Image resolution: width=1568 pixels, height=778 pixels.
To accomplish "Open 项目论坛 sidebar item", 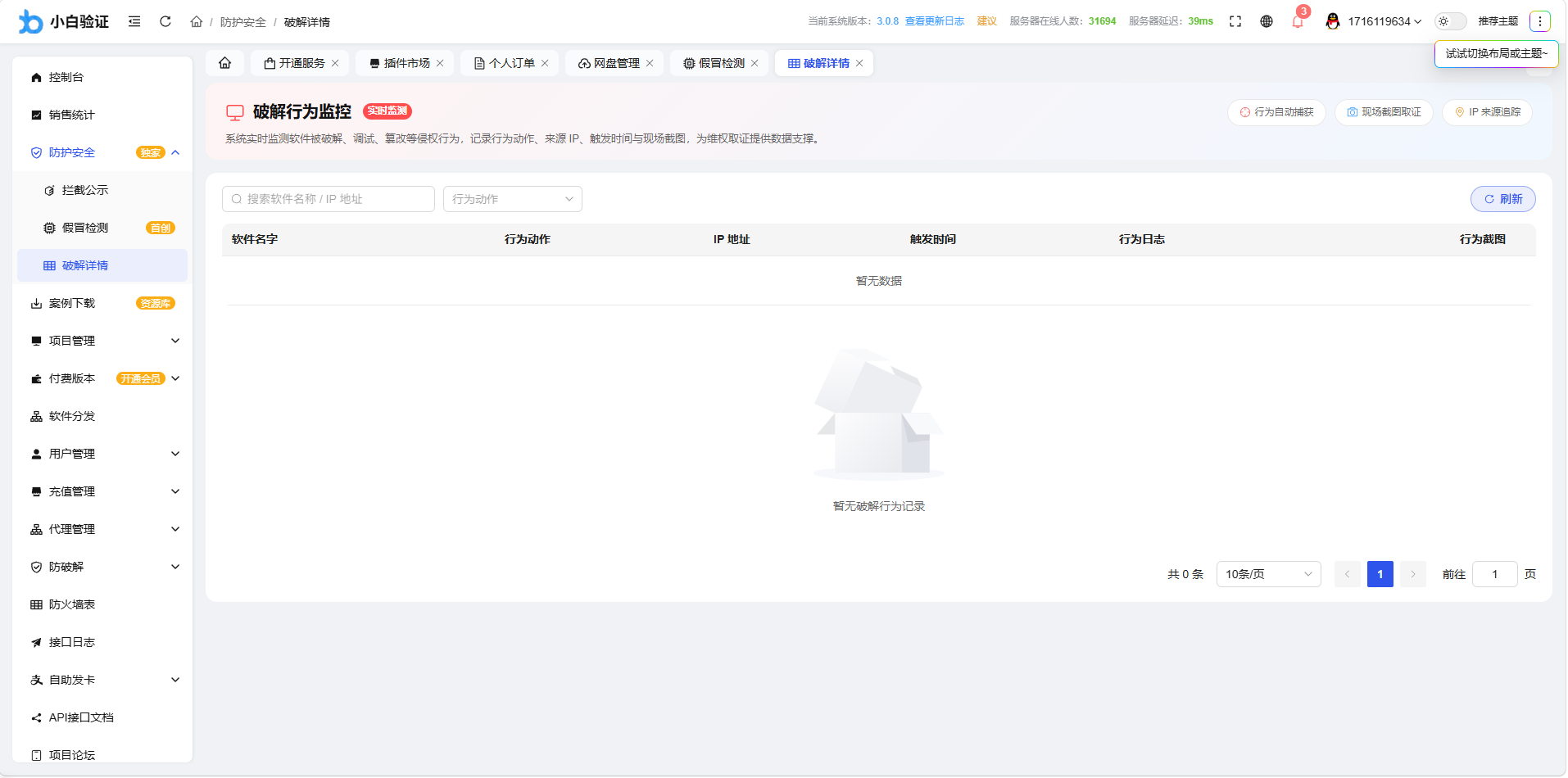I will coord(102,754).
